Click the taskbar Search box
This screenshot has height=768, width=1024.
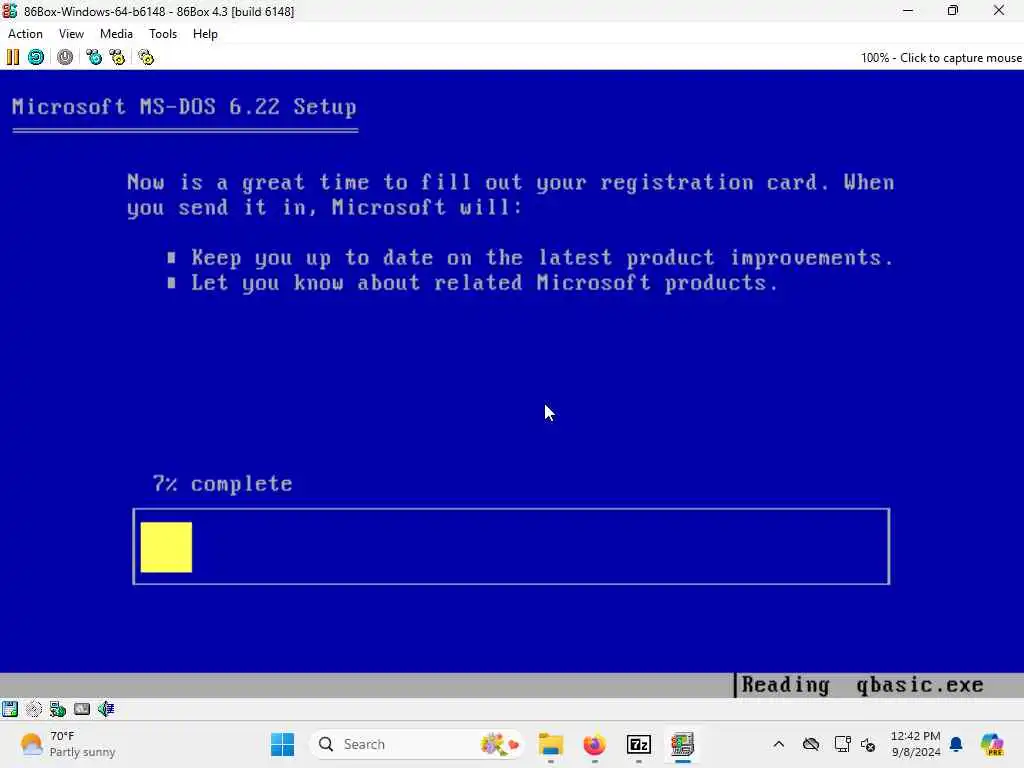pyautogui.click(x=416, y=744)
